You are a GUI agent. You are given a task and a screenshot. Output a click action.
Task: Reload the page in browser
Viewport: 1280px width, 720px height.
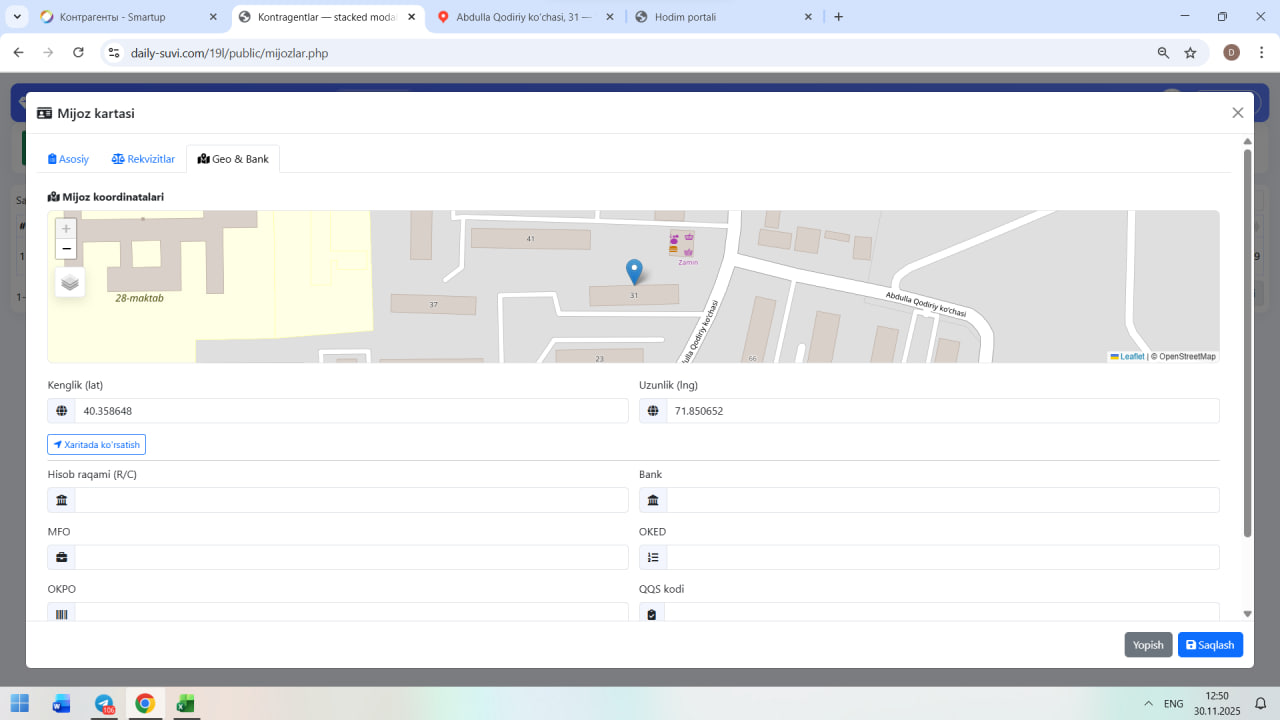coord(78,53)
